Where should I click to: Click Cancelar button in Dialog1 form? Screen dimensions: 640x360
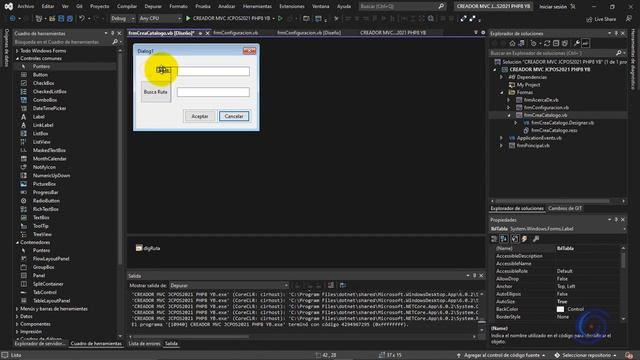coord(234,116)
